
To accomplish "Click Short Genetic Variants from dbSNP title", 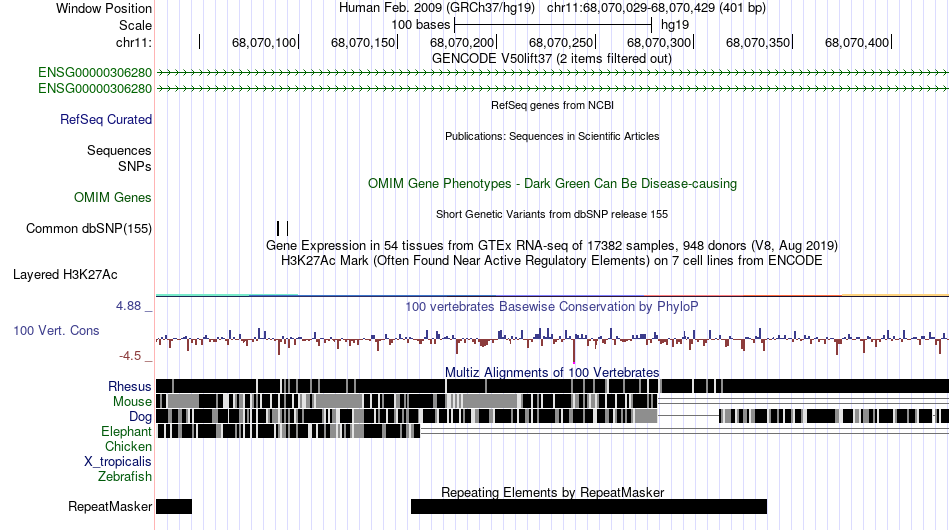I will point(551,214).
